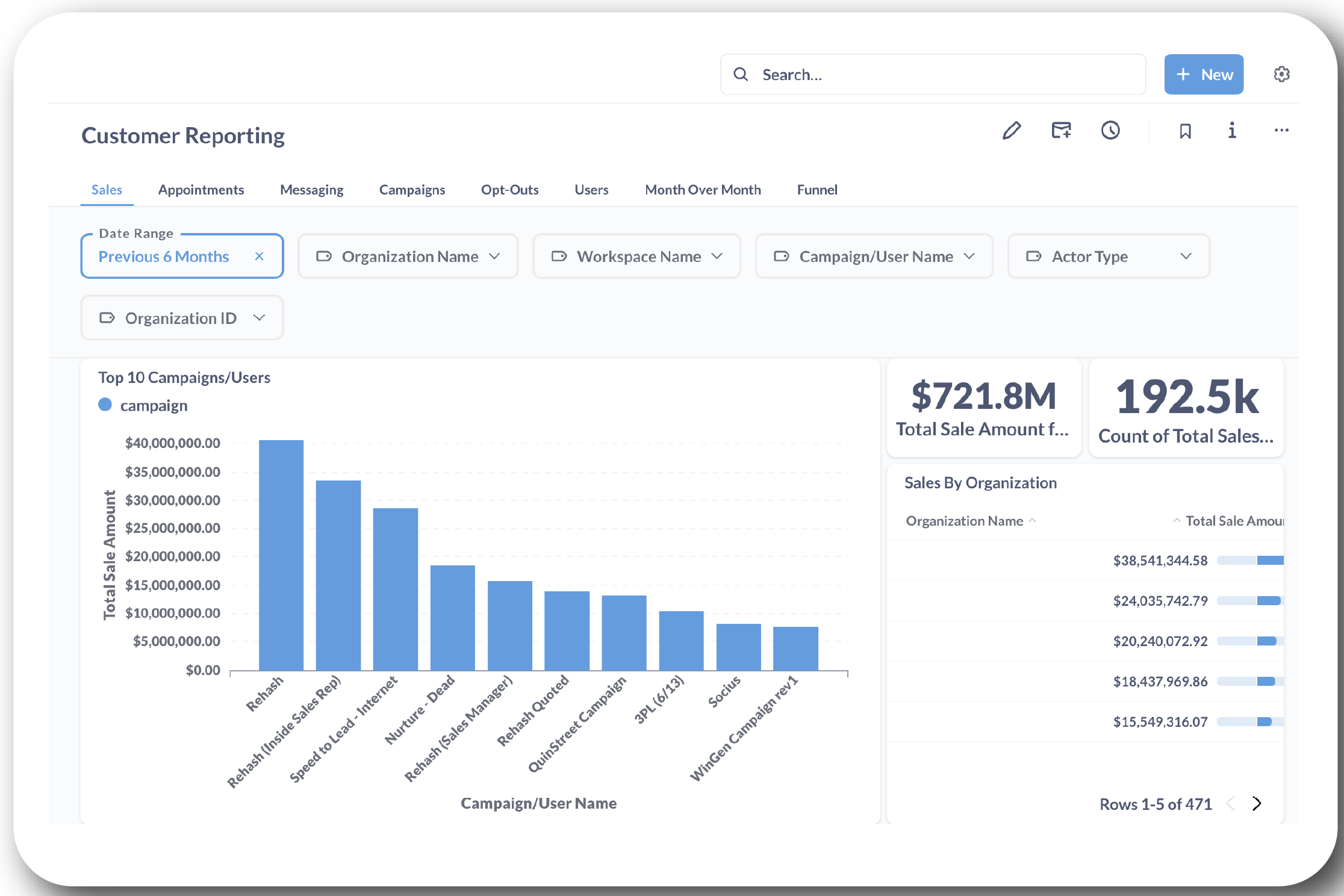Screen dimensions: 1344x896
Task: Click the New button
Action: click(x=1203, y=74)
